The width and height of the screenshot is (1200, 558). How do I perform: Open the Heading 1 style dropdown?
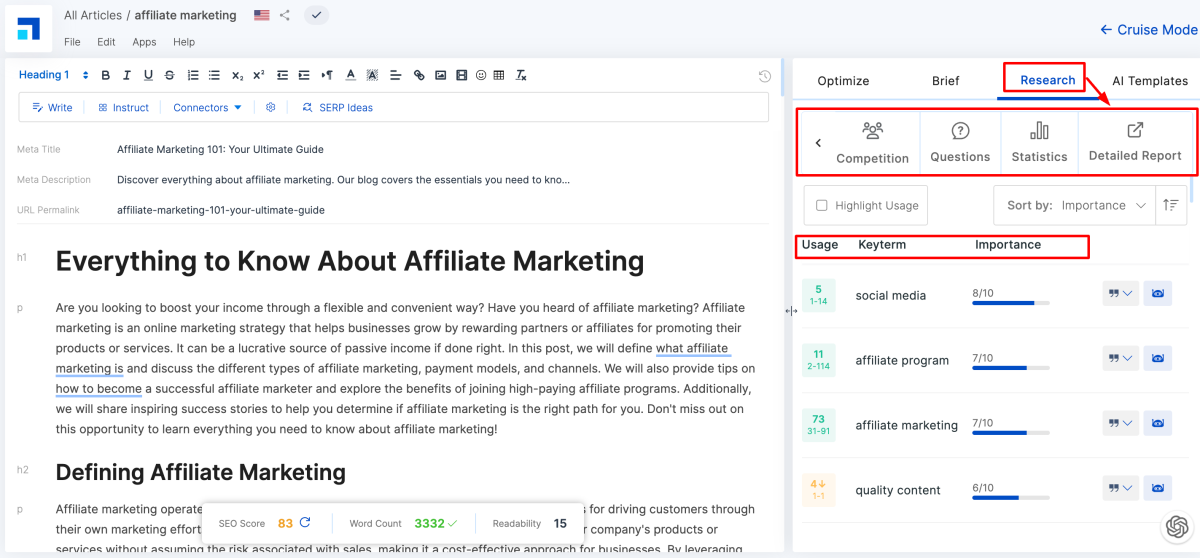[x=54, y=75]
